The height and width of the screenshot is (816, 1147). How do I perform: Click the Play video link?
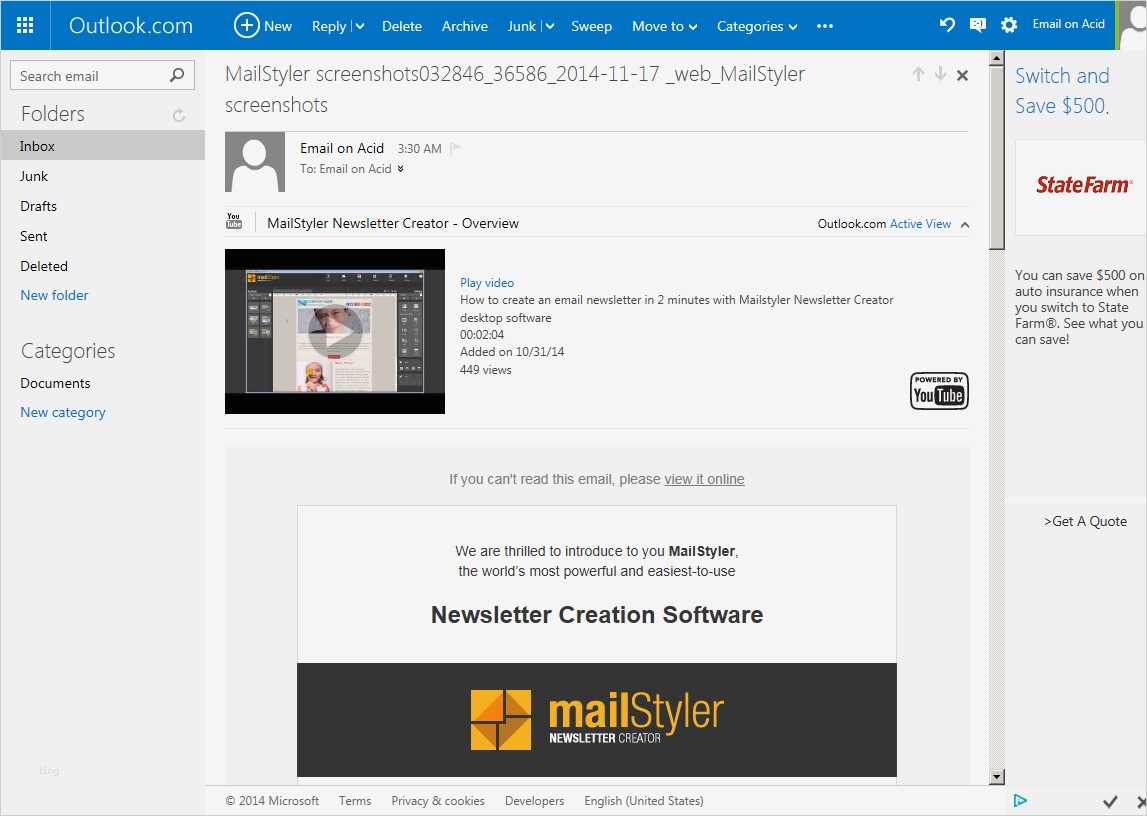pos(487,282)
